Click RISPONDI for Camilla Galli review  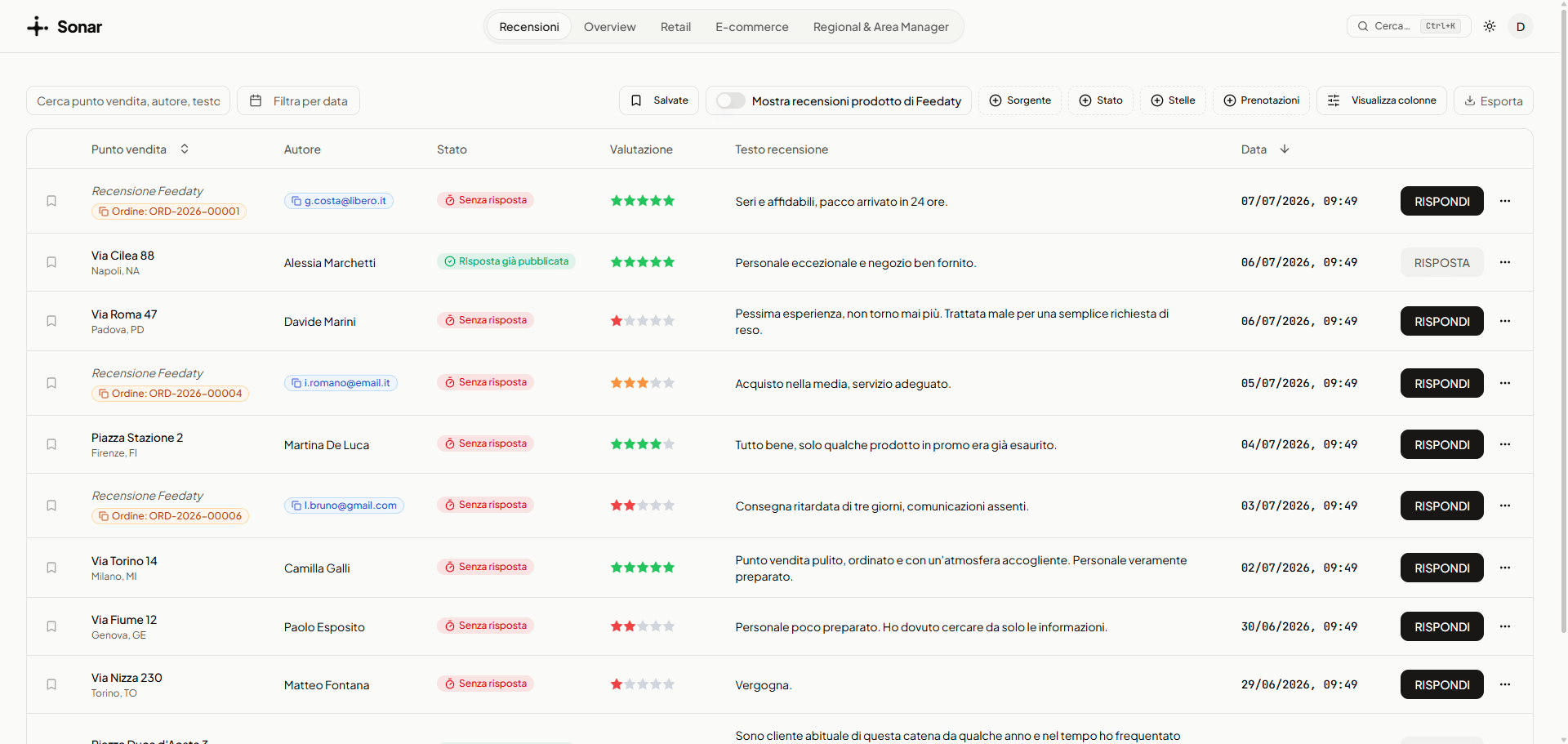point(1442,568)
